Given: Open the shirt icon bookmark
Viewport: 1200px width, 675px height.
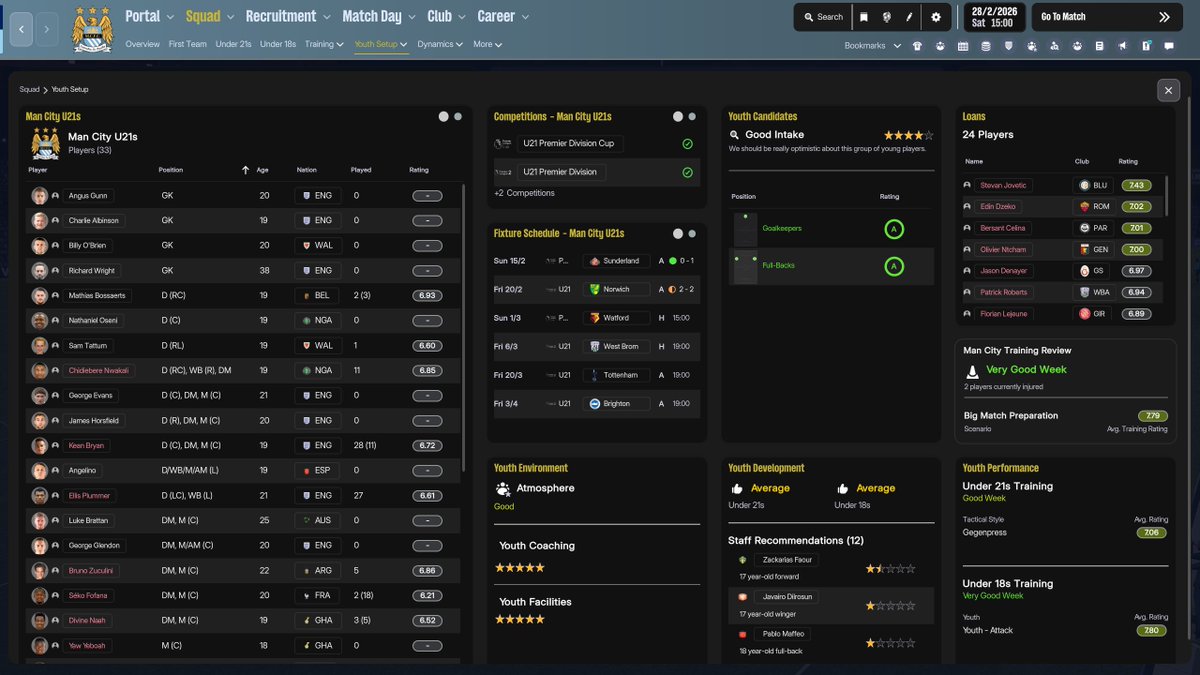Looking at the screenshot, I should 917,46.
